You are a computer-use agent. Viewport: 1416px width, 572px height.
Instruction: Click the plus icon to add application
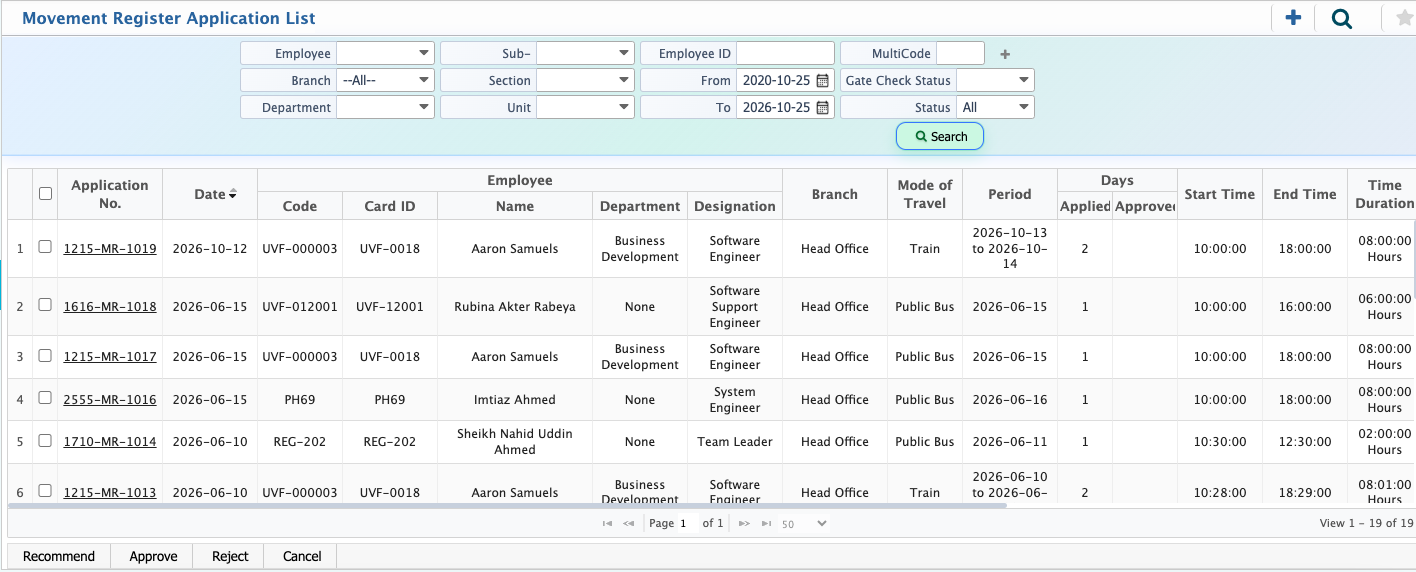pos(1293,17)
